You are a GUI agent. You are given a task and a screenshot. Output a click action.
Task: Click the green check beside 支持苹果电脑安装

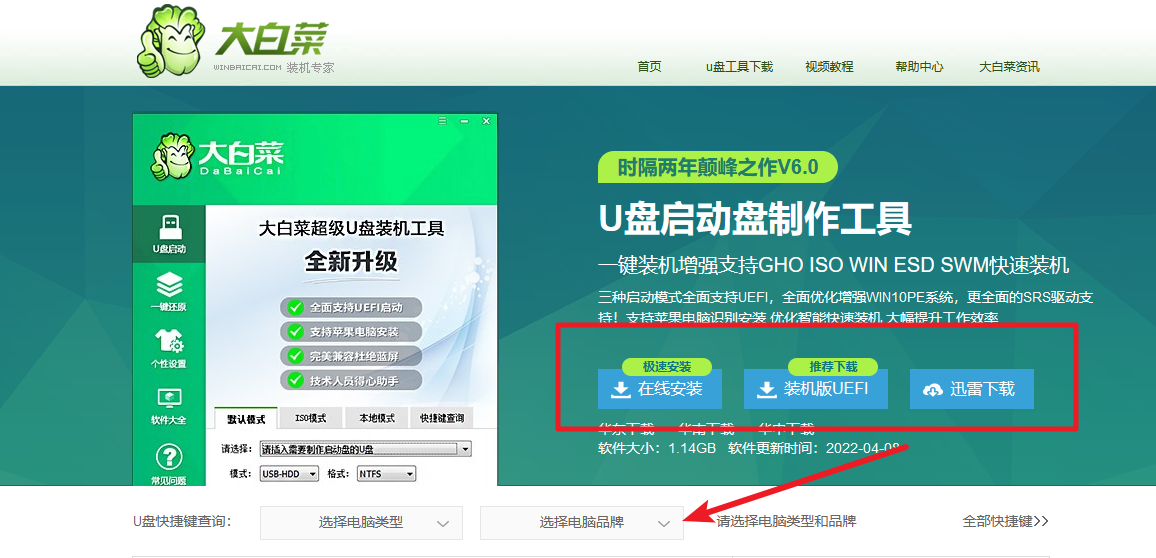296,331
